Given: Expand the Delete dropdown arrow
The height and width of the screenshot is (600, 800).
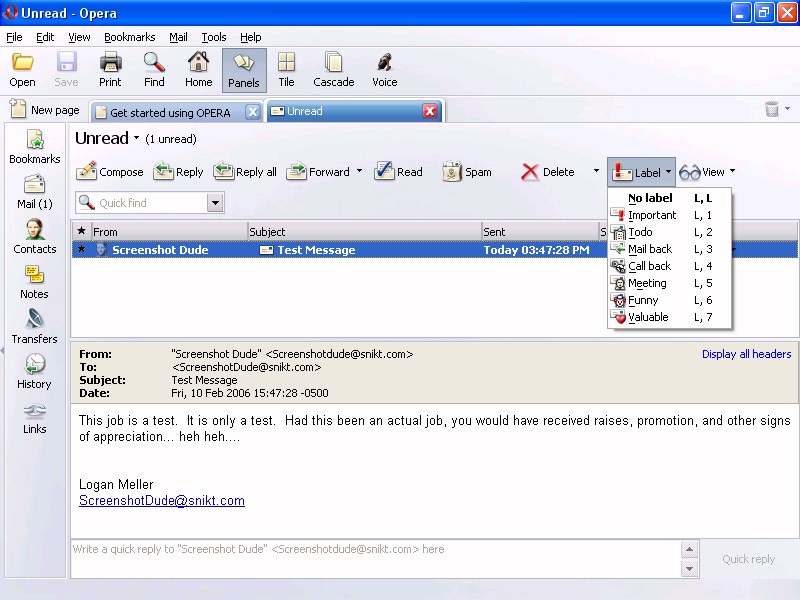Looking at the screenshot, I should tap(596, 171).
